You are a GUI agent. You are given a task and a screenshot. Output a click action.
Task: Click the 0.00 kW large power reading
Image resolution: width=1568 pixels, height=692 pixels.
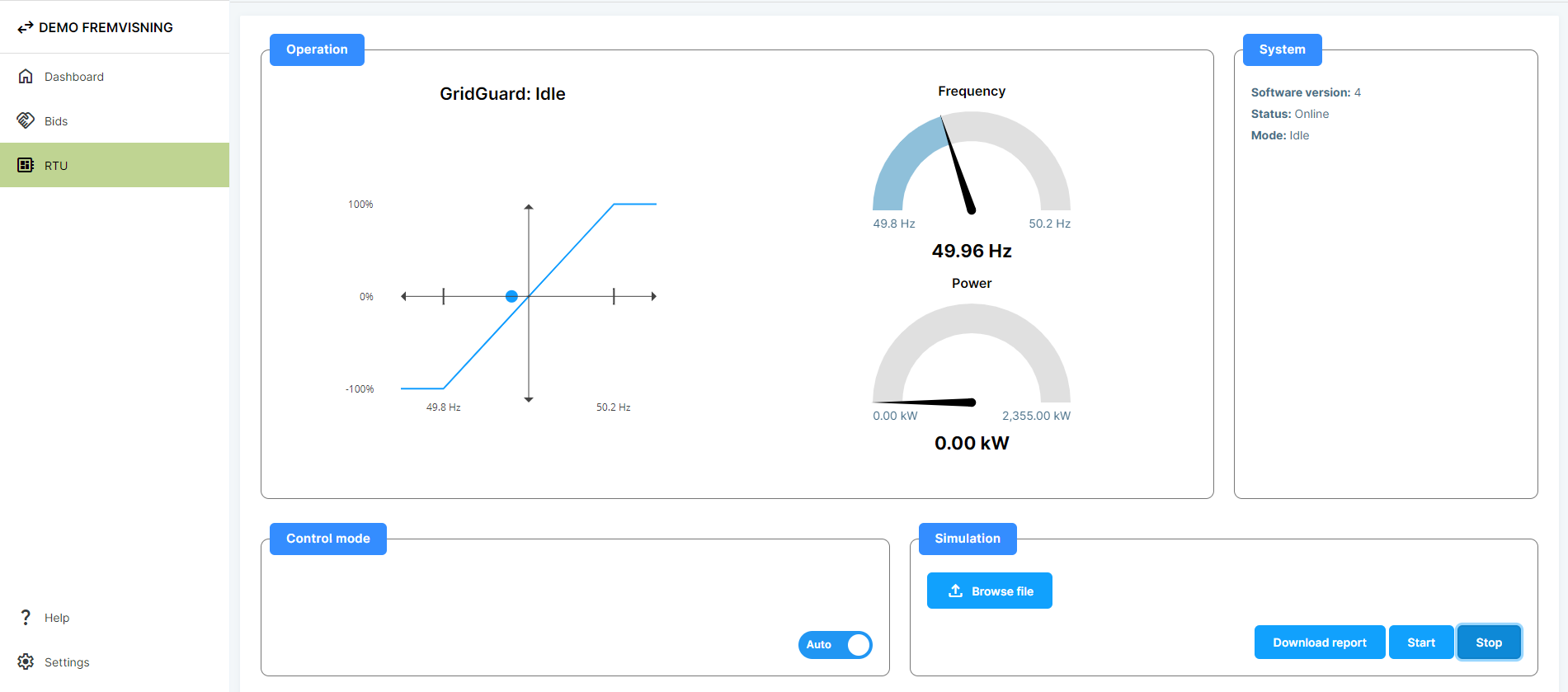tap(972, 443)
